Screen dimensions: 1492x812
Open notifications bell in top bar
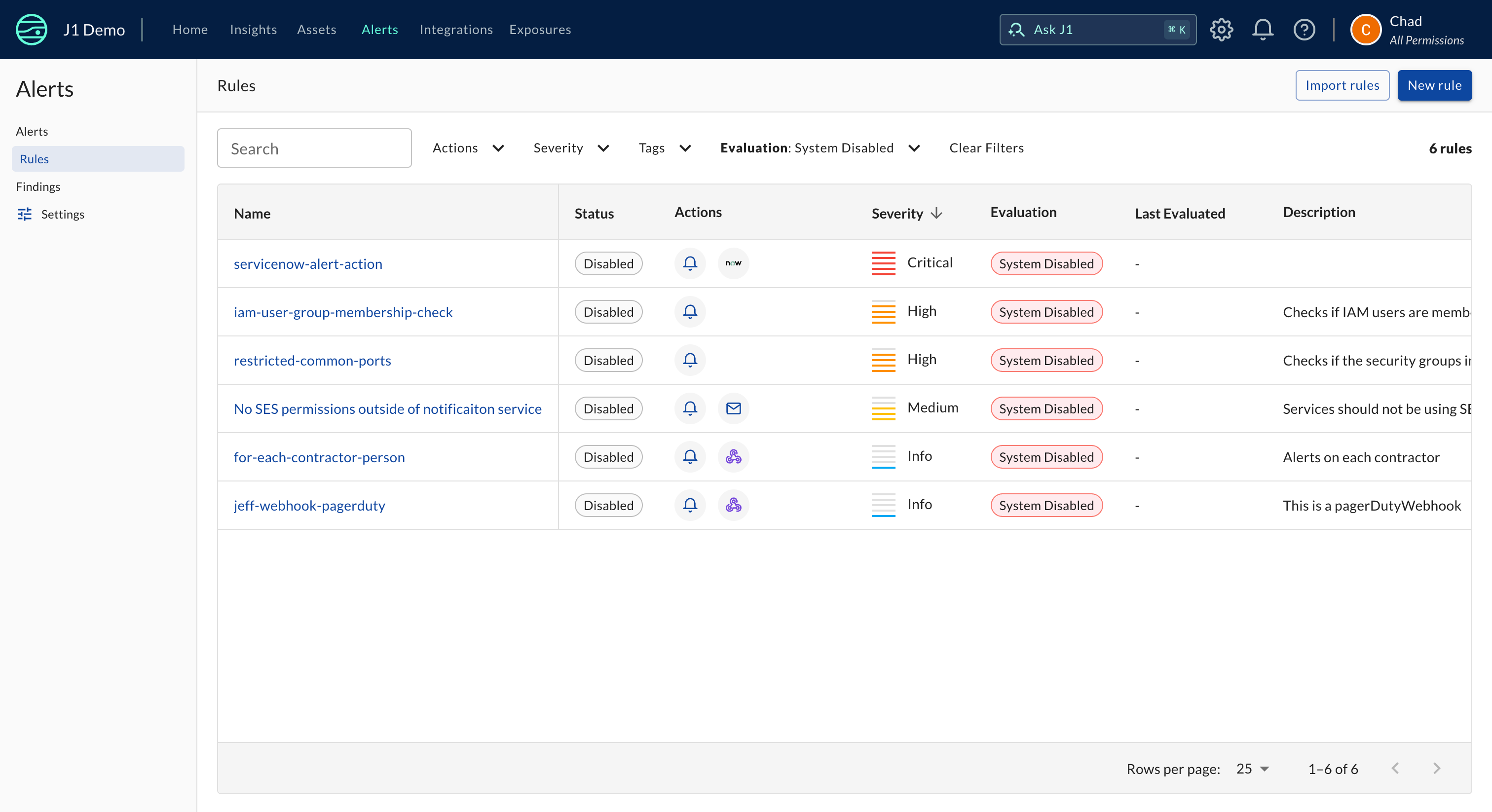coord(1263,30)
